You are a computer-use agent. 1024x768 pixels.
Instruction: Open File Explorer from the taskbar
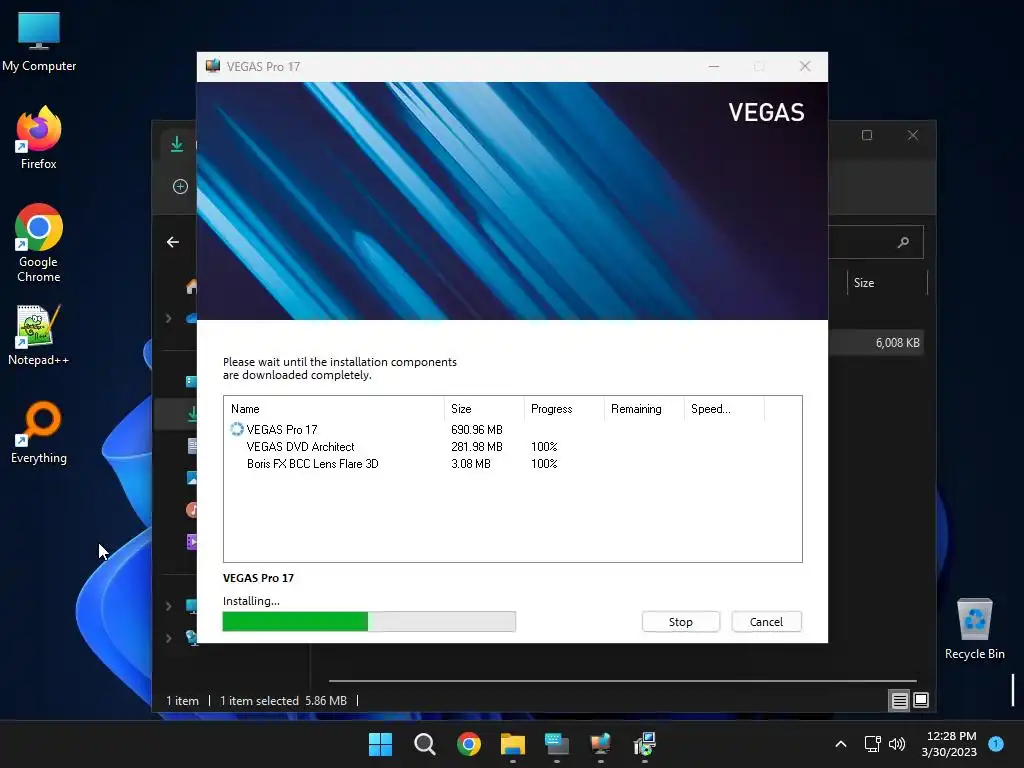point(513,744)
